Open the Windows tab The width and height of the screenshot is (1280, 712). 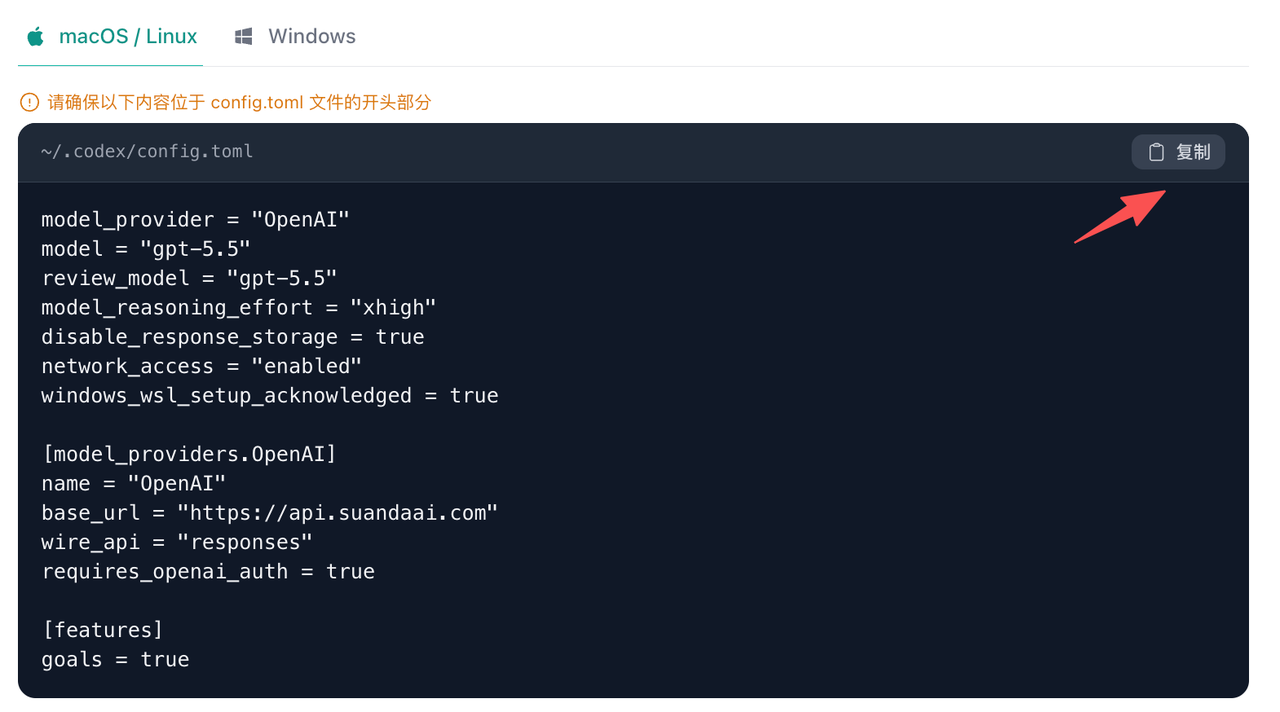(x=295, y=37)
